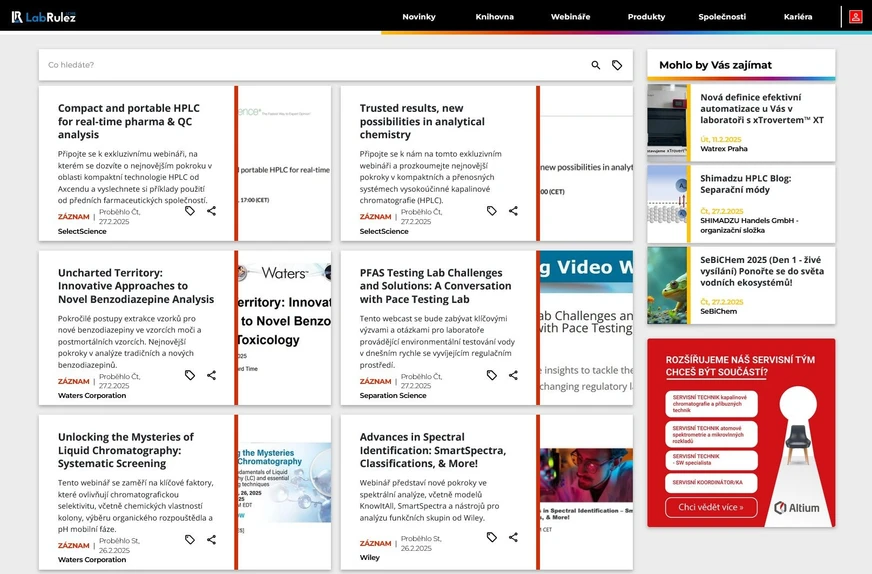Click 'SelectScience' under the Trusted results card
872x574 pixels.
(x=384, y=231)
